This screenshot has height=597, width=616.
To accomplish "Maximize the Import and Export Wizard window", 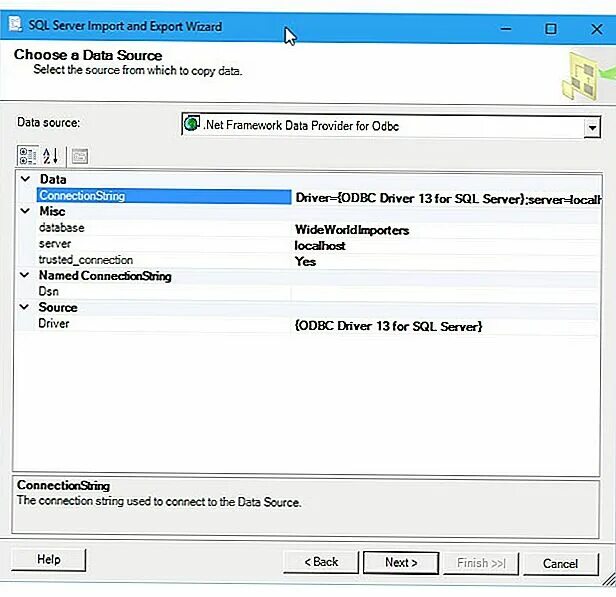I will point(550,29).
